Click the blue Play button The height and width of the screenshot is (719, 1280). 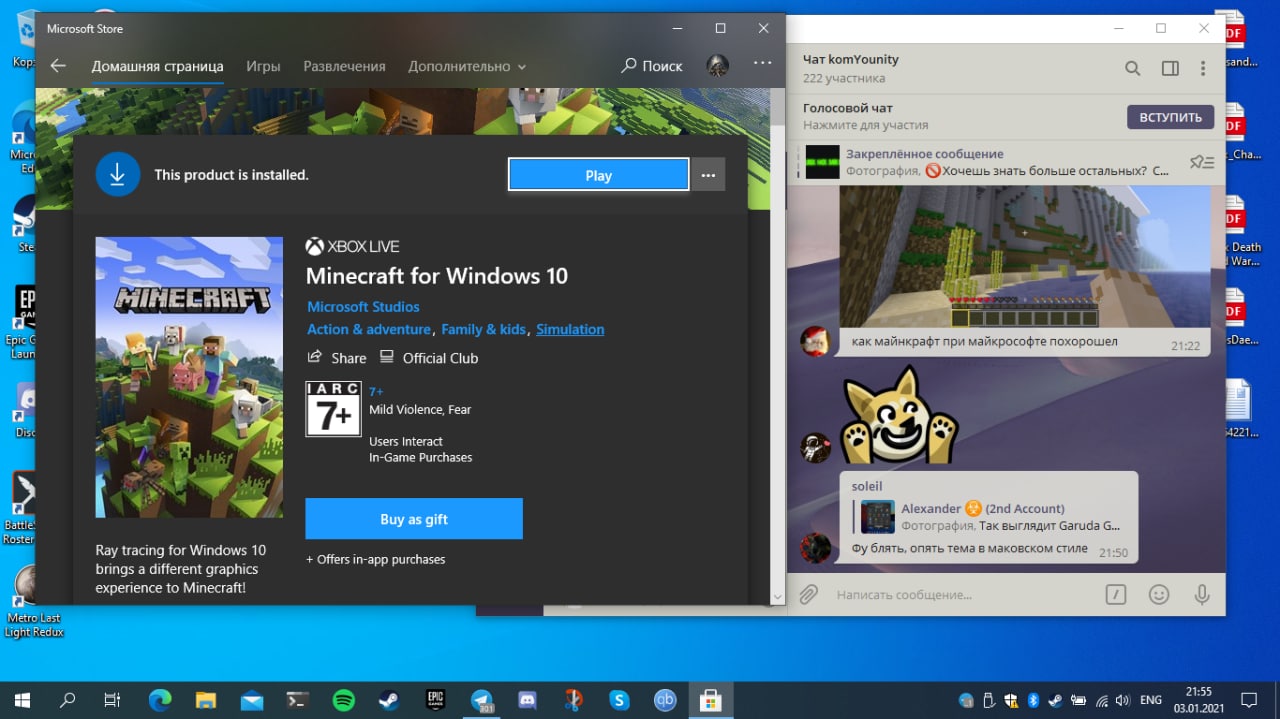[x=598, y=175]
